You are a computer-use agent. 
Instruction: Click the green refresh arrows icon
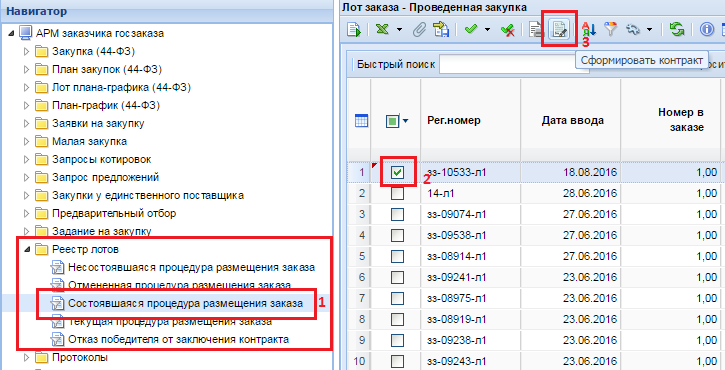[x=677, y=30]
